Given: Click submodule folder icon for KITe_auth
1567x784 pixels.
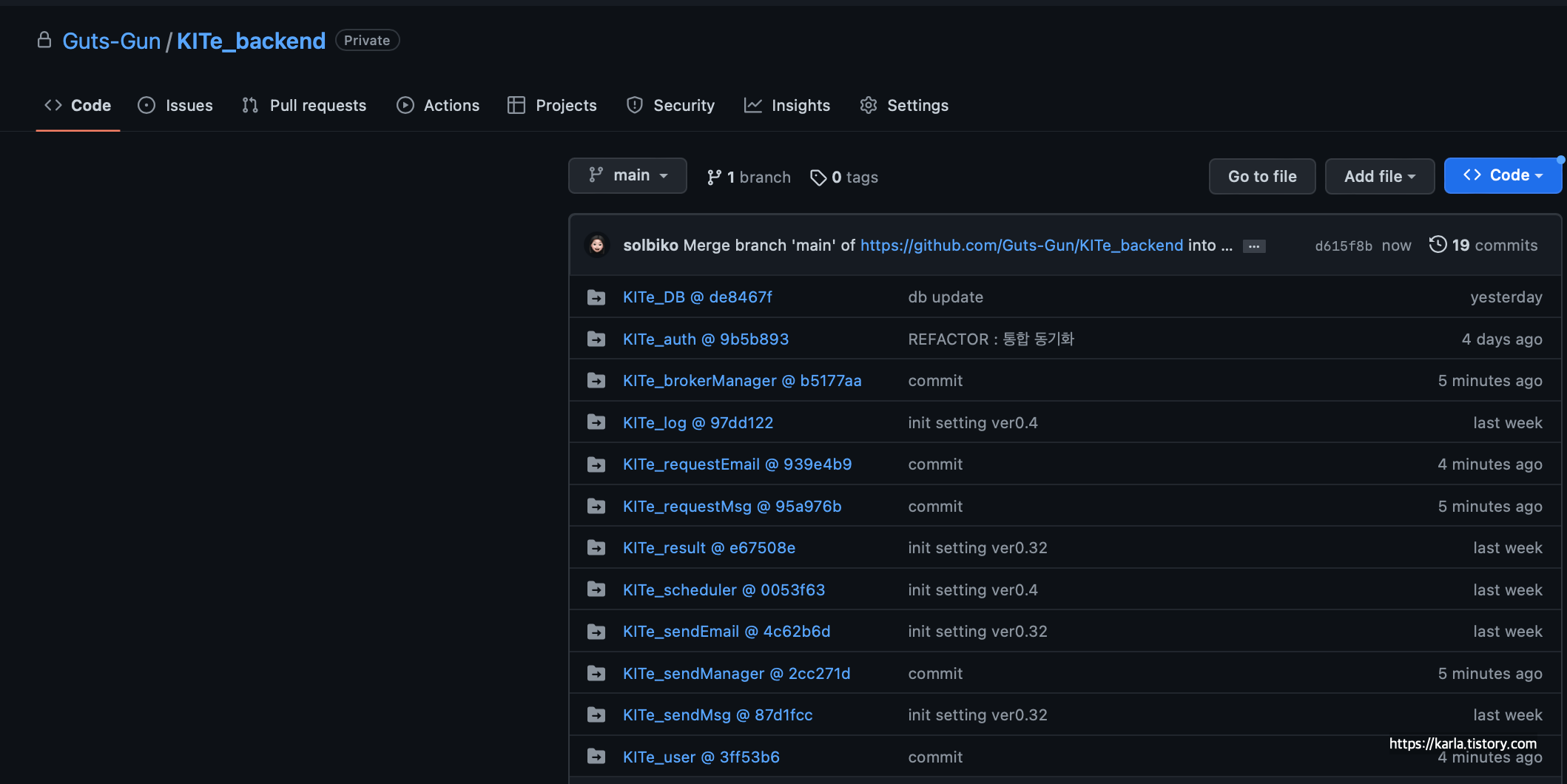Looking at the screenshot, I should point(596,339).
